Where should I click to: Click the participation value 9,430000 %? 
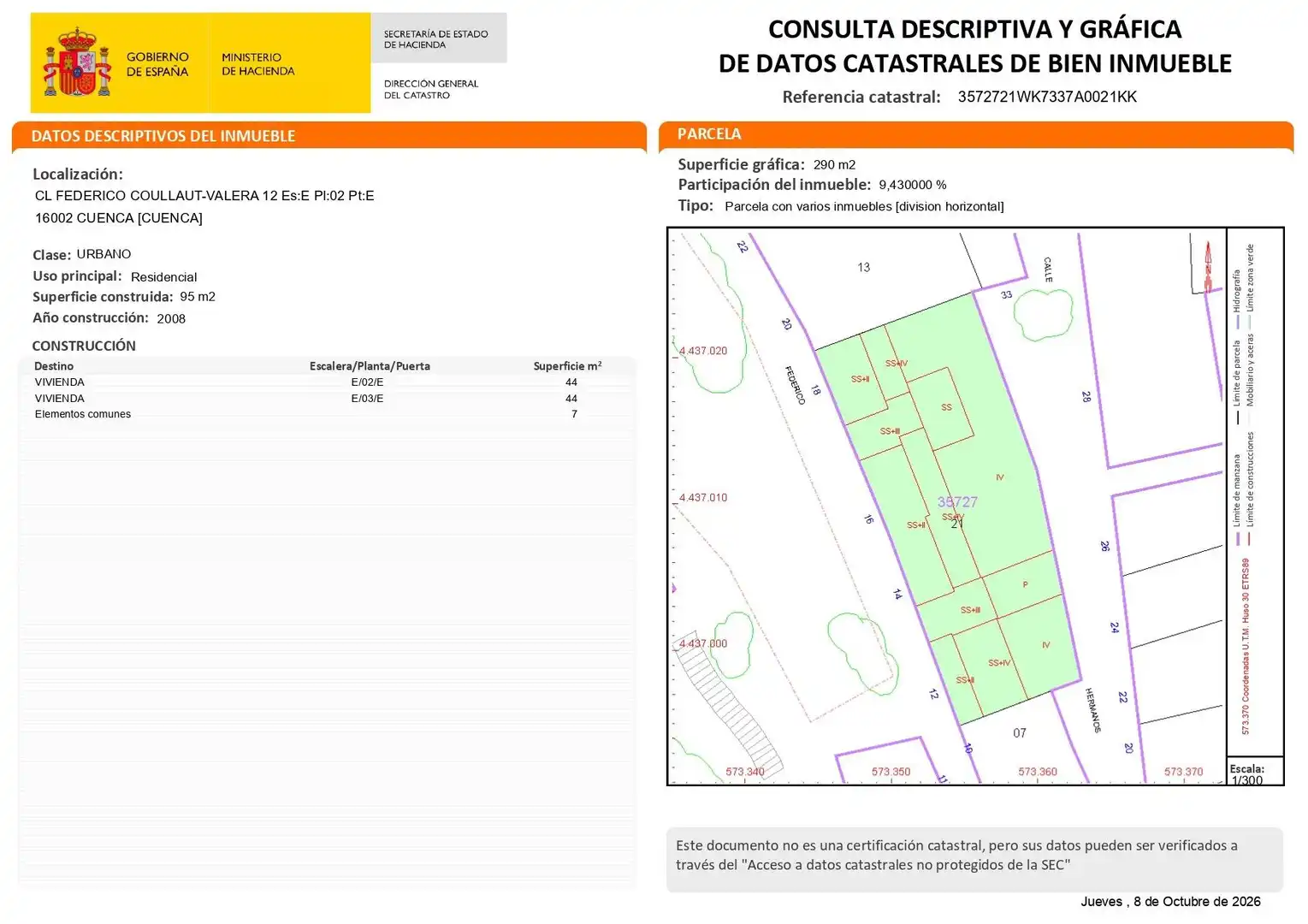click(x=912, y=185)
